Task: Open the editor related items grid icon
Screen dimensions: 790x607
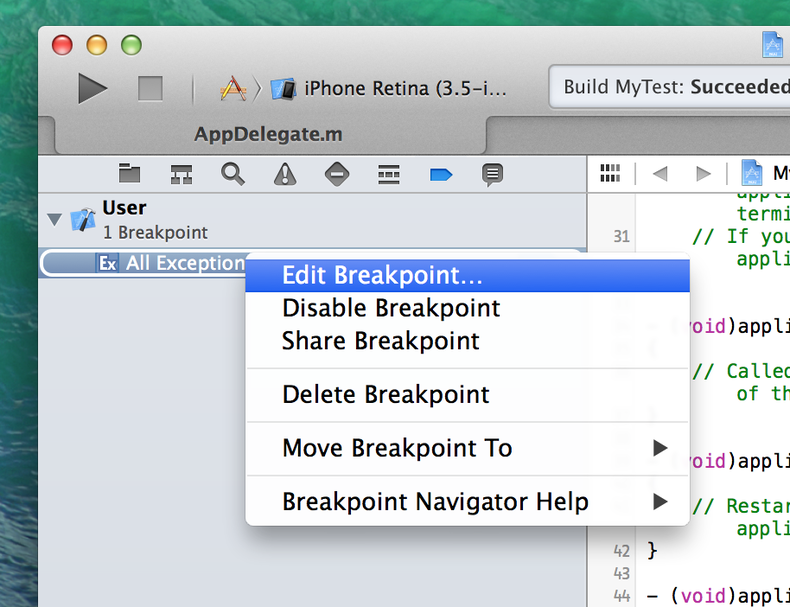Action: [610, 174]
